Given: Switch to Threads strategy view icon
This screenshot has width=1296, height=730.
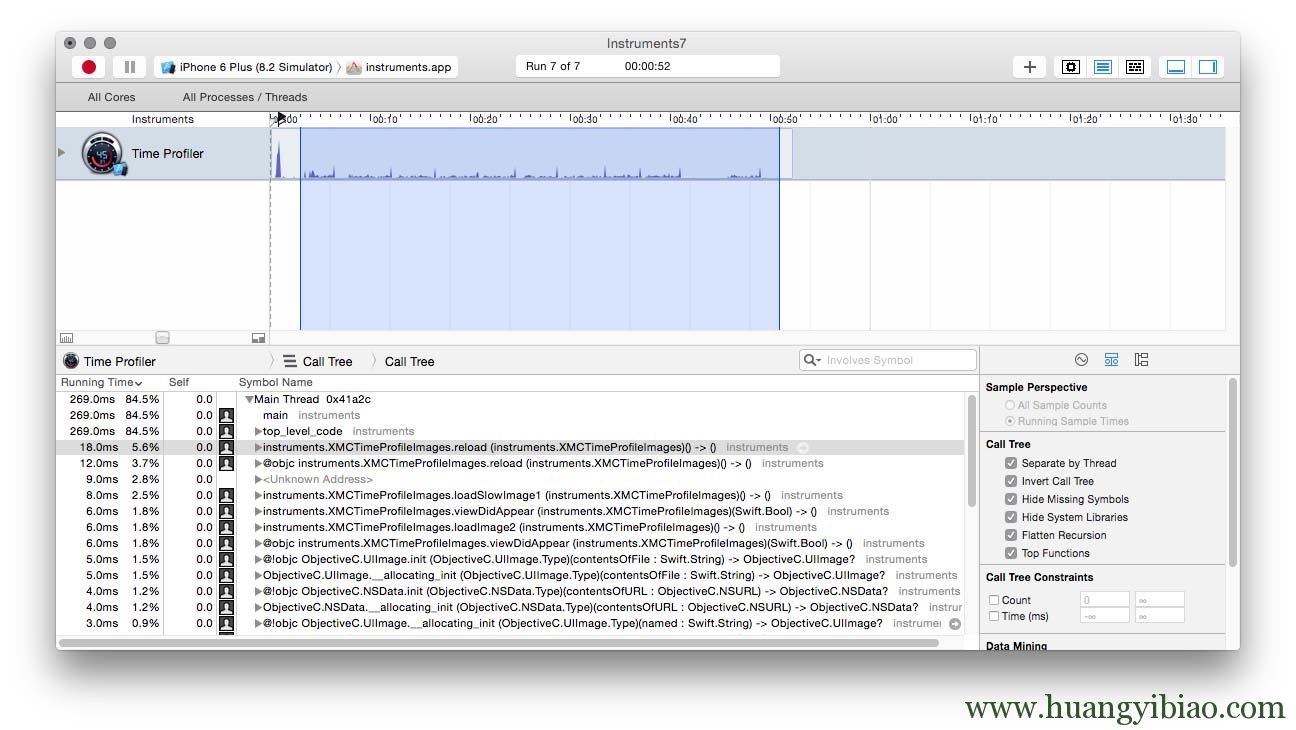Looking at the screenshot, I should click(x=1135, y=67).
